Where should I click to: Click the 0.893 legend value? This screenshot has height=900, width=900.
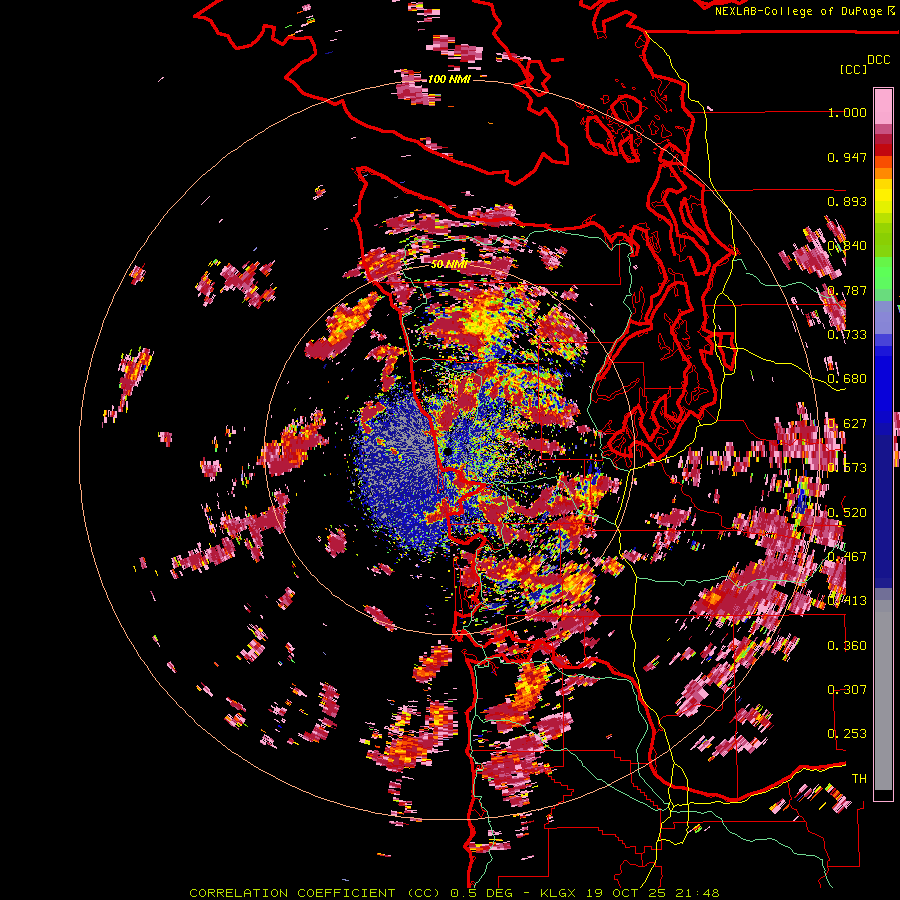coord(847,201)
